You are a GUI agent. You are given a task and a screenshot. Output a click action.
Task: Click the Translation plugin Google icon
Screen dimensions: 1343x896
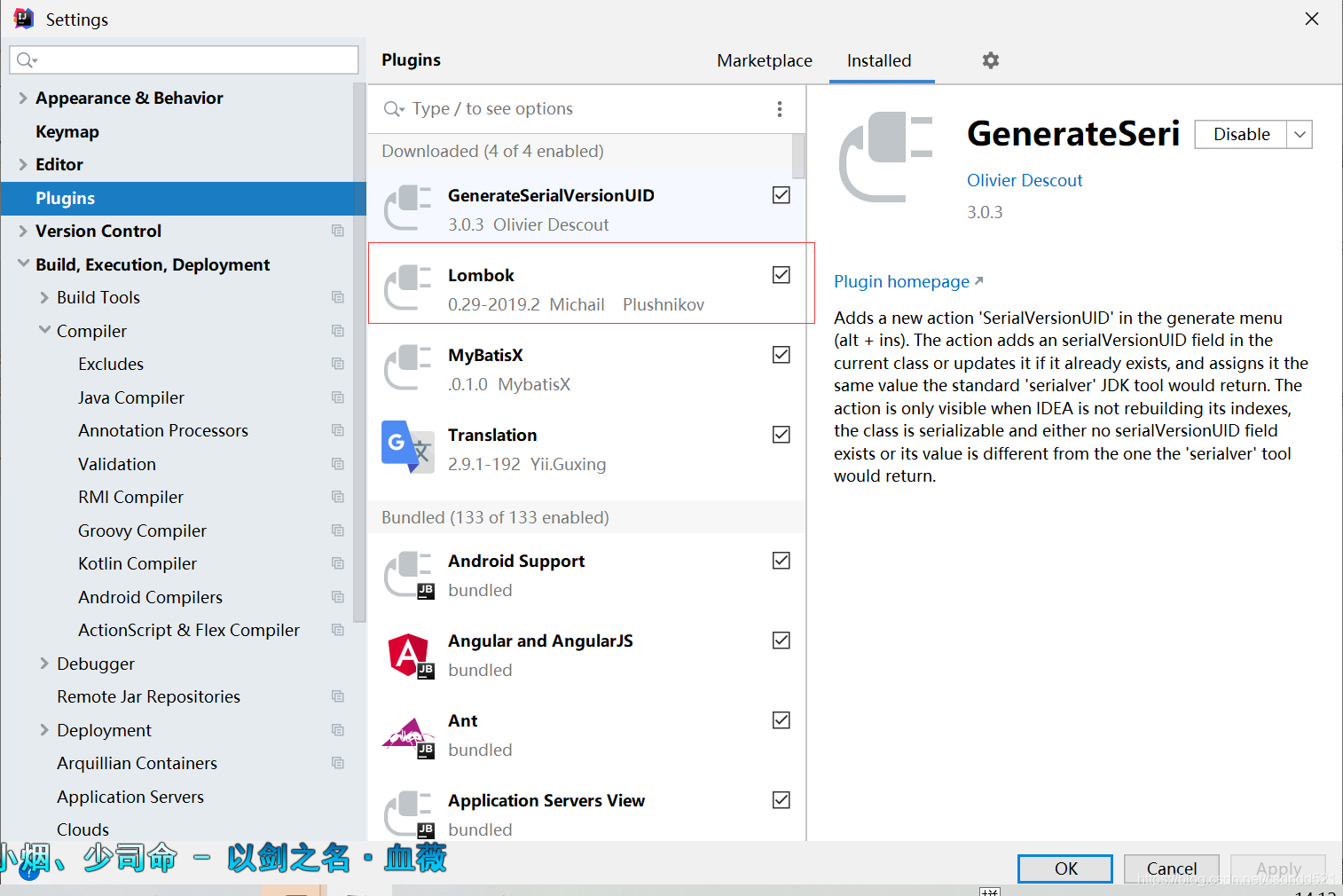tap(407, 446)
